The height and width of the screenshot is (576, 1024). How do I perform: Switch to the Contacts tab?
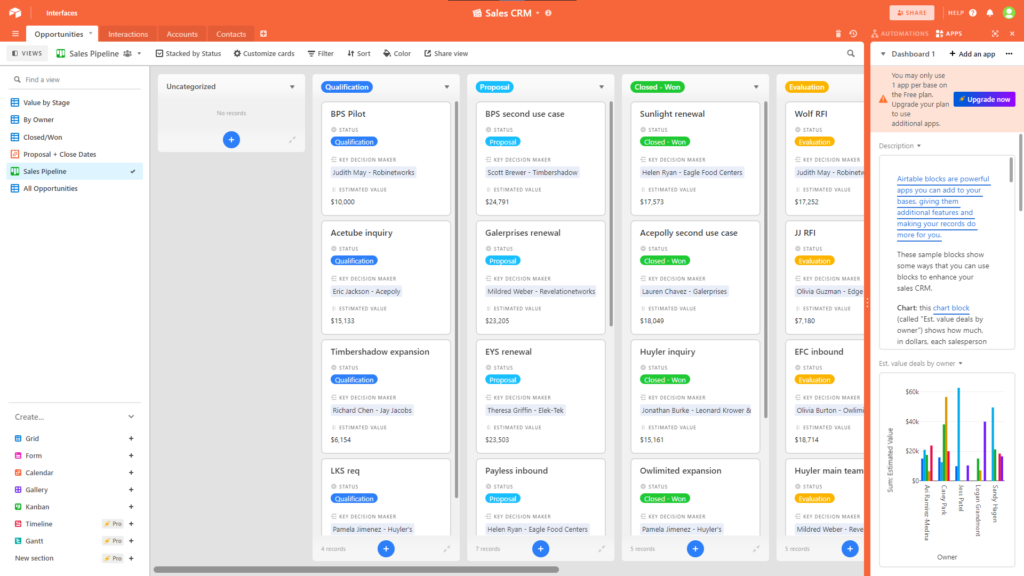[x=231, y=34]
